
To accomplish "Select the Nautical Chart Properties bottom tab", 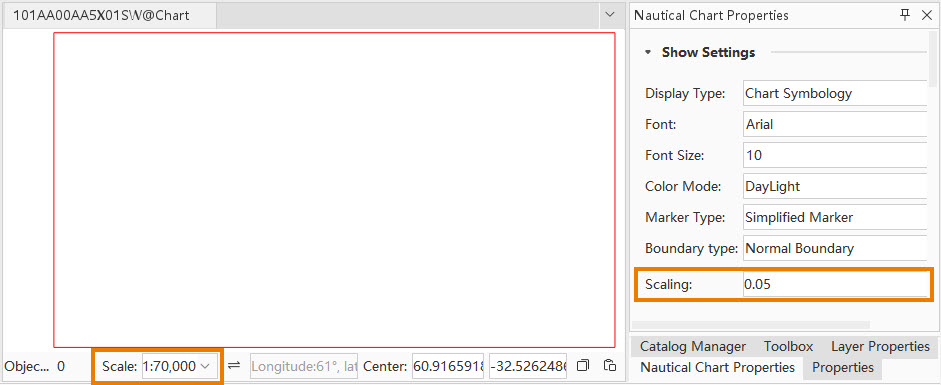I will [717, 367].
